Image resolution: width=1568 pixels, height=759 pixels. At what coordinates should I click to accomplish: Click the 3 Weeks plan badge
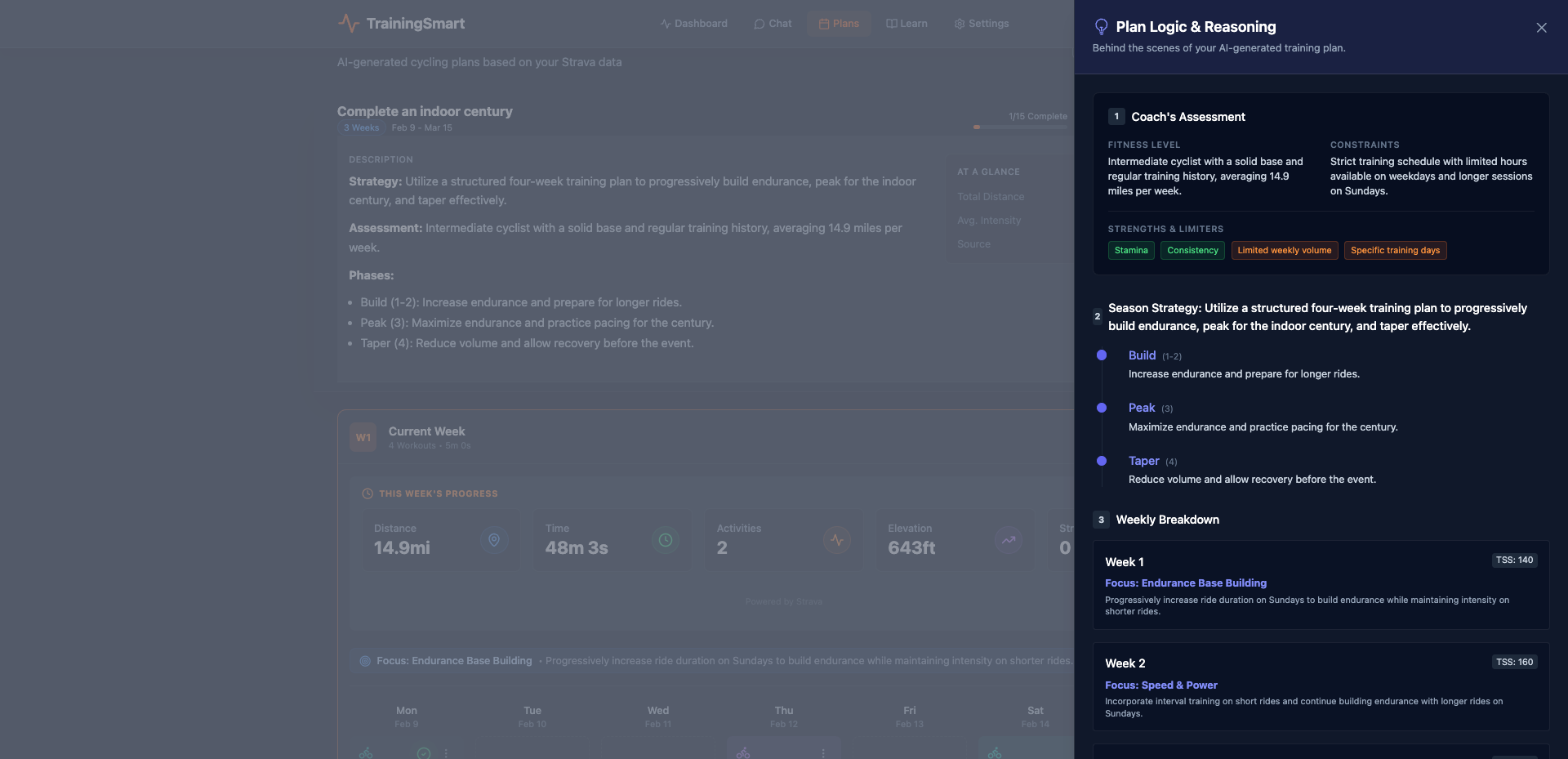tap(361, 128)
